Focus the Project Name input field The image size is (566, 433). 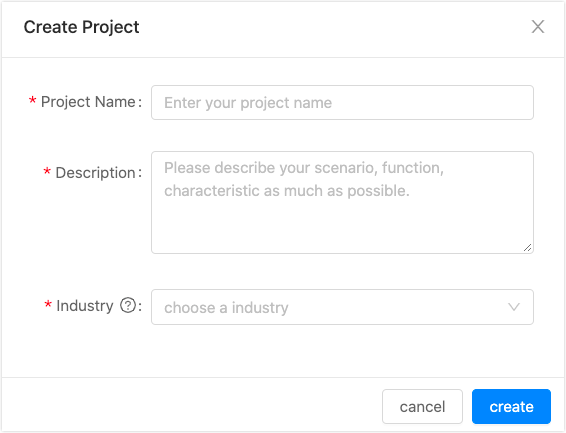(x=342, y=102)
